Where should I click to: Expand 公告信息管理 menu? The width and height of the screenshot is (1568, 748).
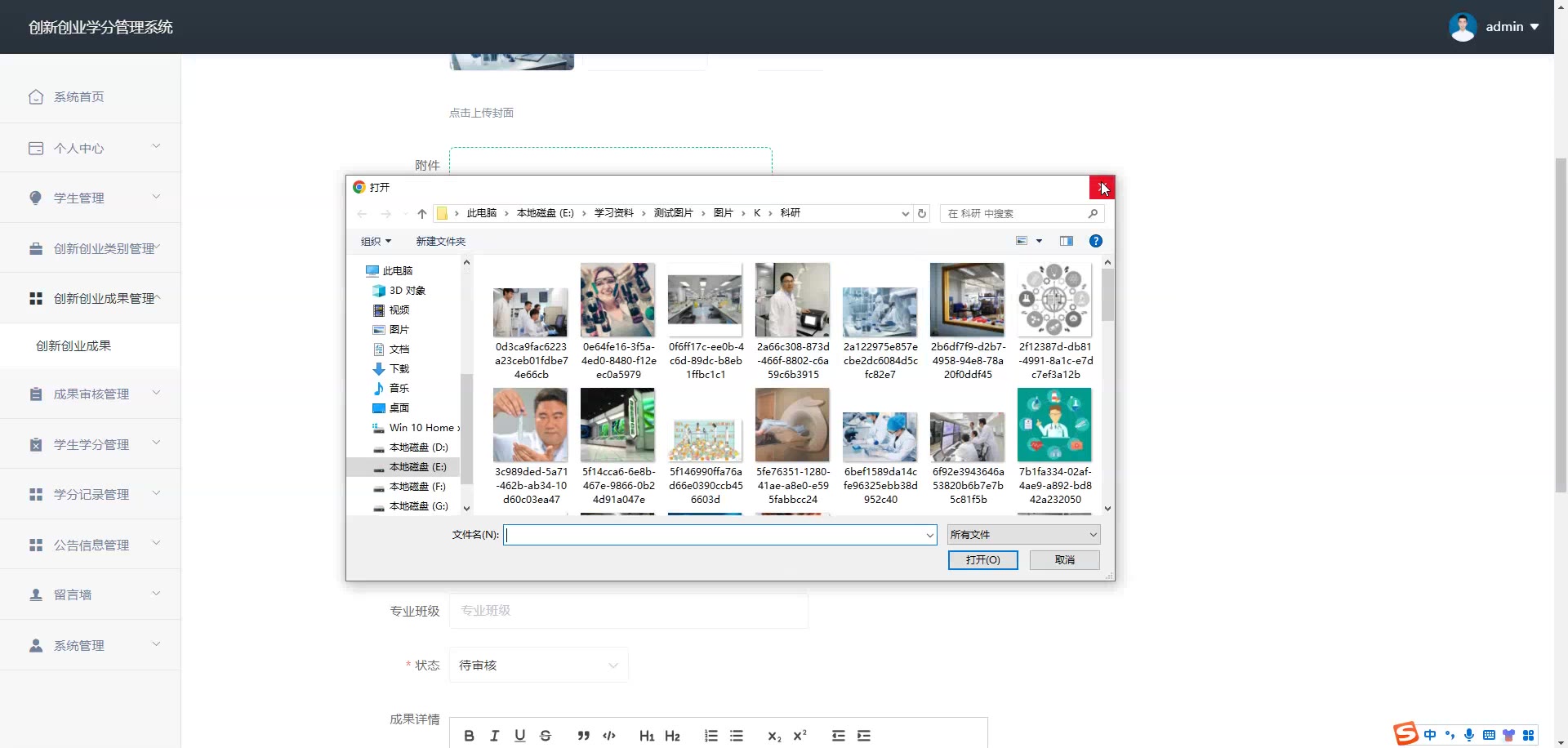point(90,545)
